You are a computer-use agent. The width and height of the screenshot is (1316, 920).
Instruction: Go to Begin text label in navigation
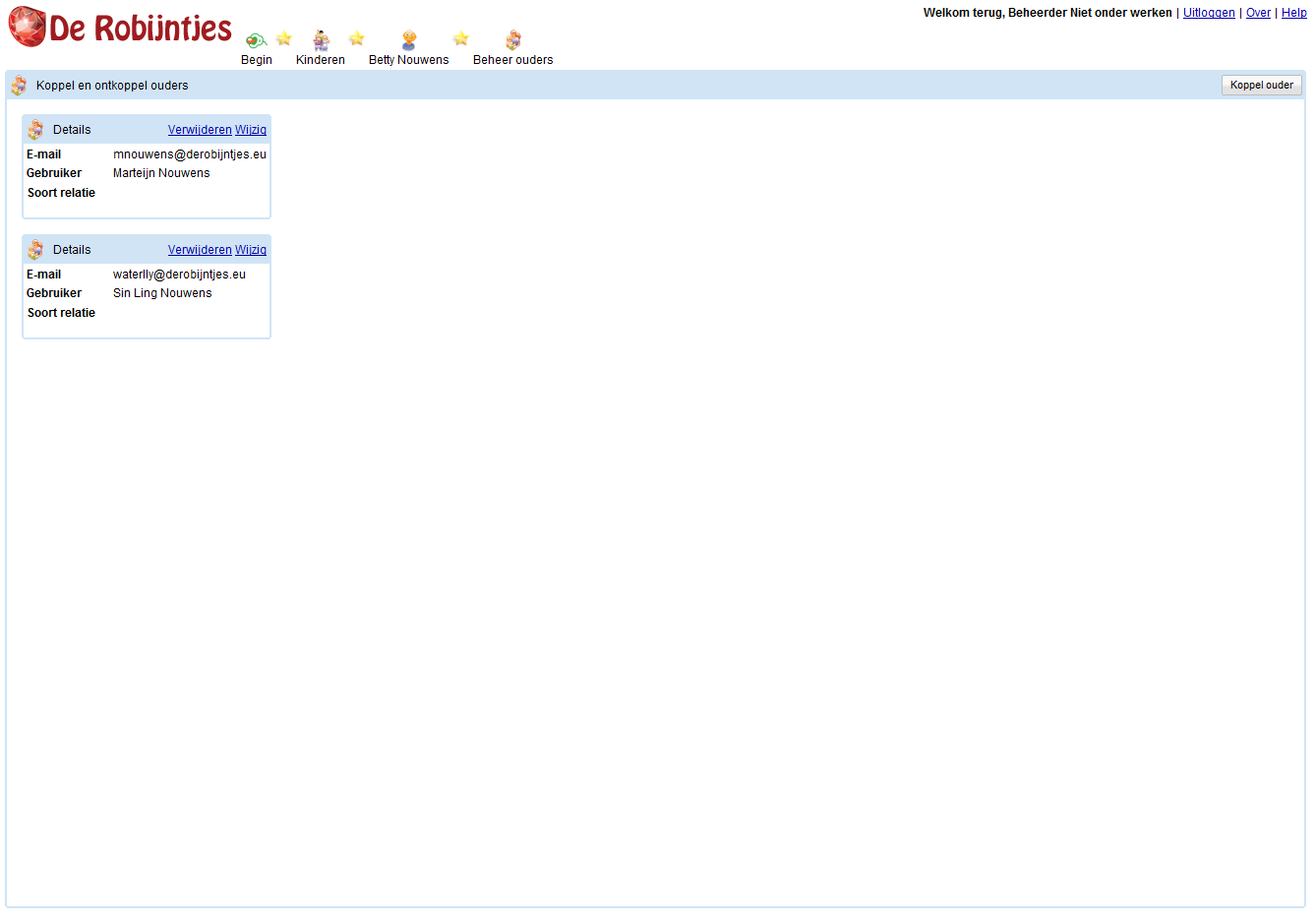(x=257, y=60)
